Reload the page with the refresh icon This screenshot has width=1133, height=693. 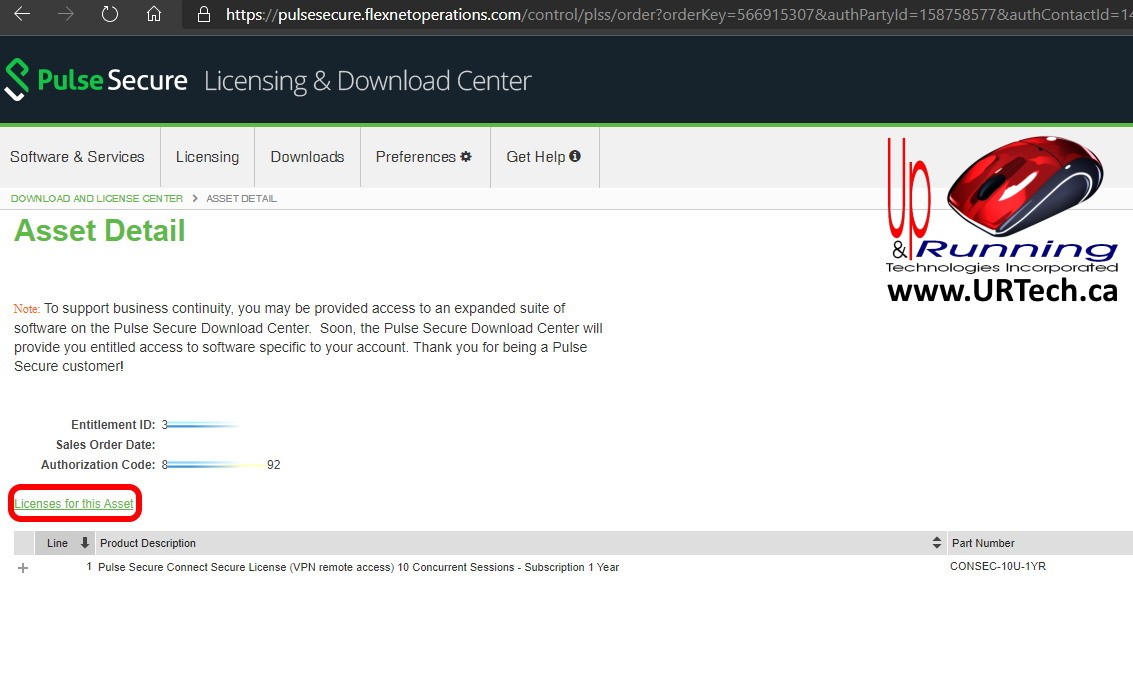pos(110,14)
